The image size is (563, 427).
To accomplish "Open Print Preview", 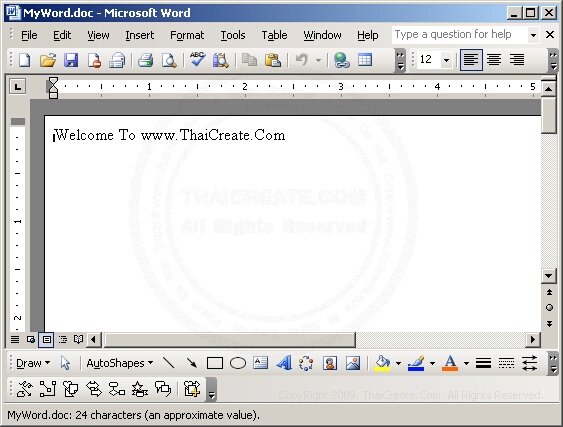I will (169, 60).
